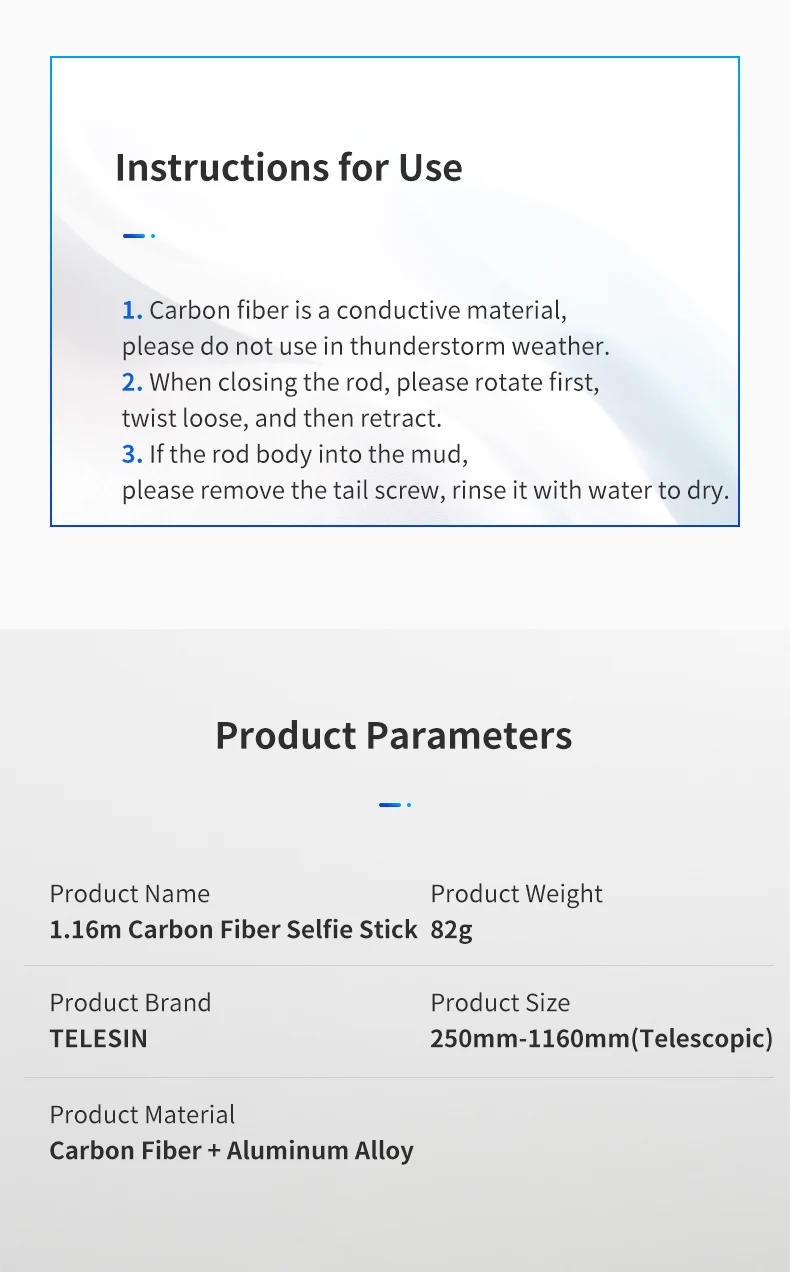This screenshot has width=790, height=1272.
Task: Select the blue number 2 instruction marker
Action: click(132, 383)
